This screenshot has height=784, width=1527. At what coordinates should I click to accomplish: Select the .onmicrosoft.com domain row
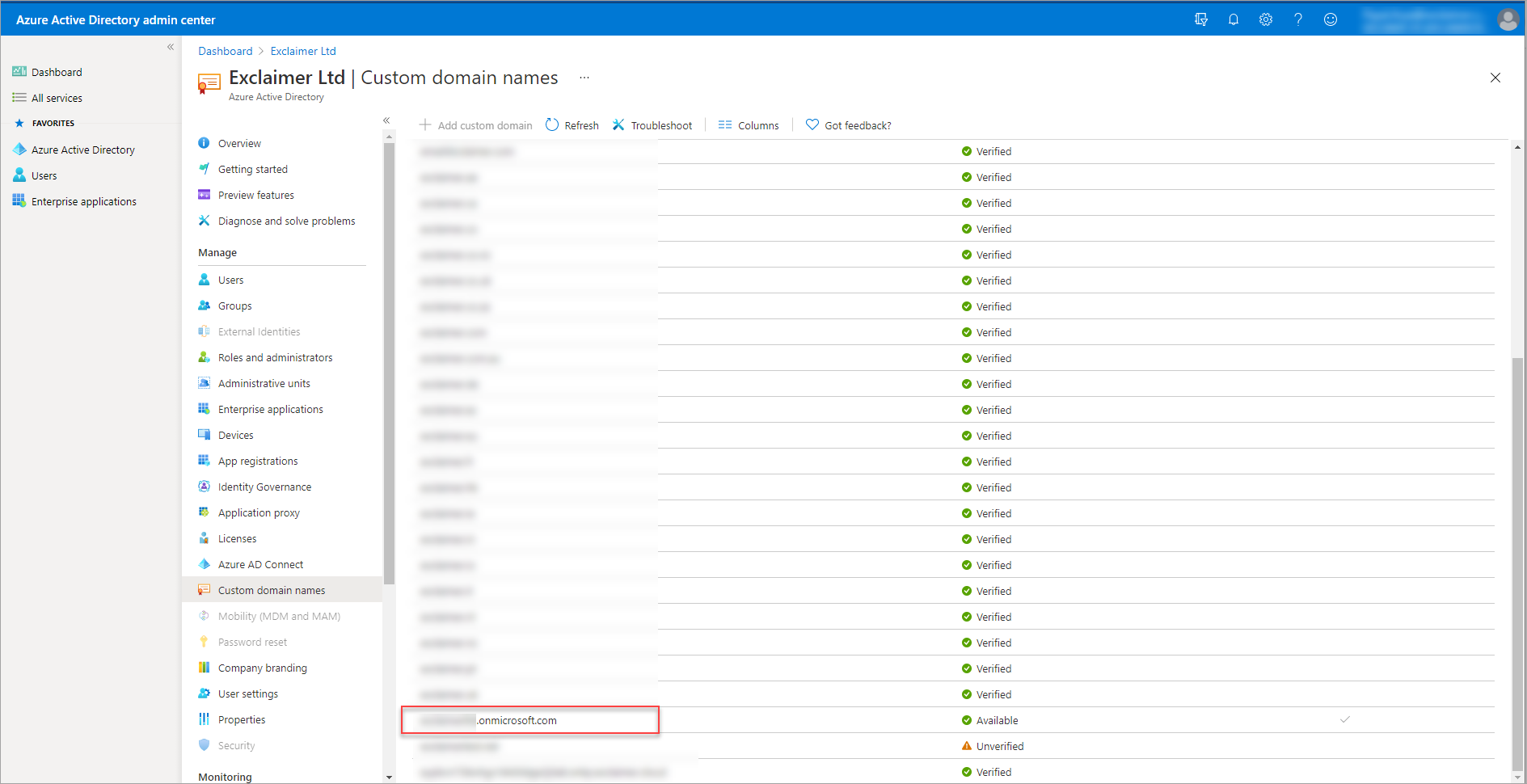click(955, 720)
